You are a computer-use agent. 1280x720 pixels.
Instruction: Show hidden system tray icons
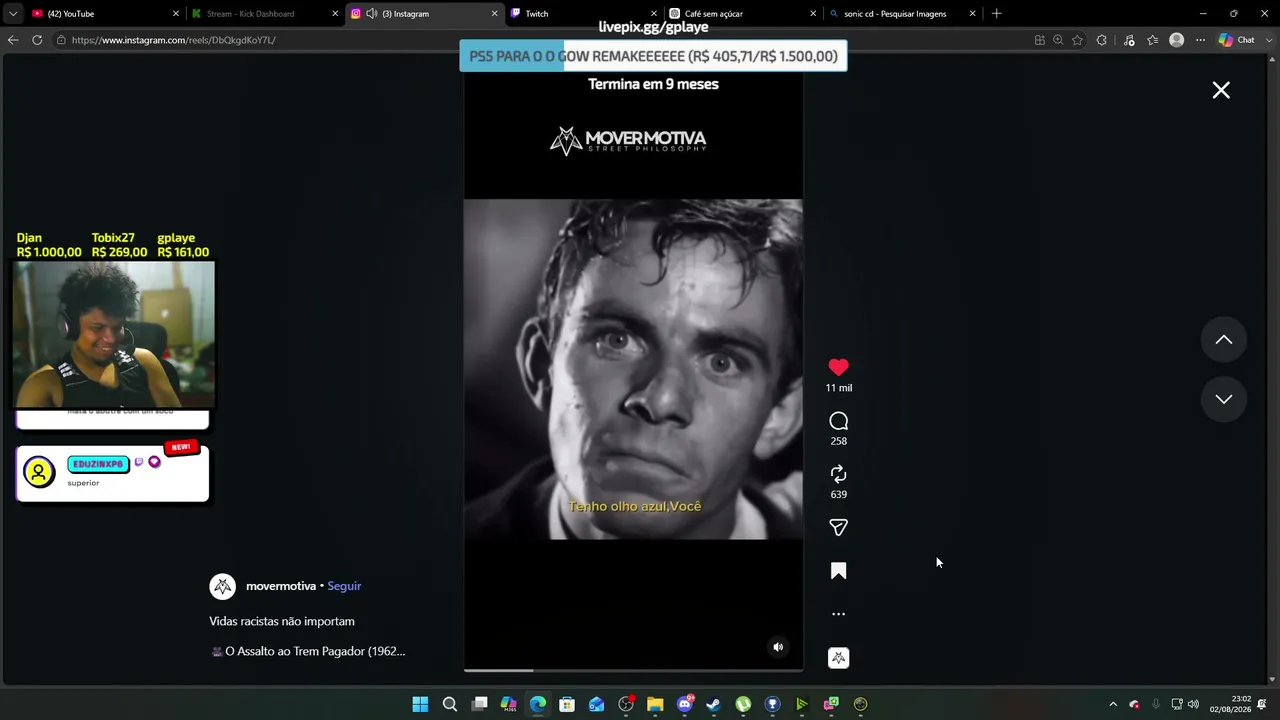pos(1113,704)
